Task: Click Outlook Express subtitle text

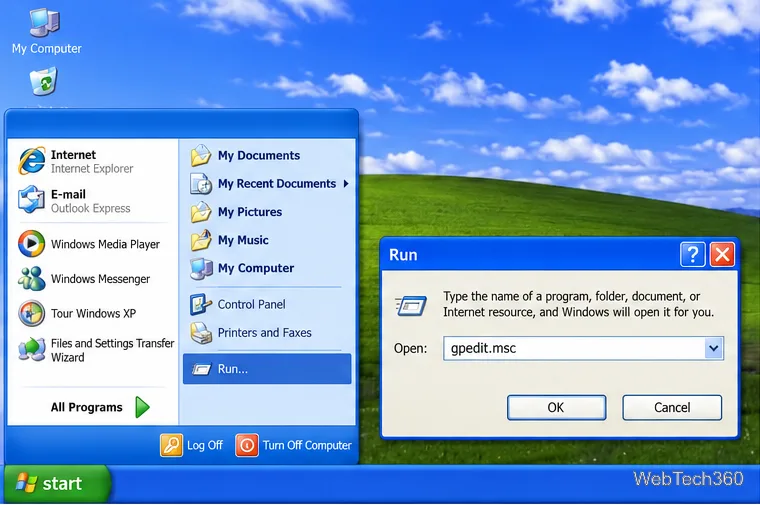Action: [x=91, y=208]
